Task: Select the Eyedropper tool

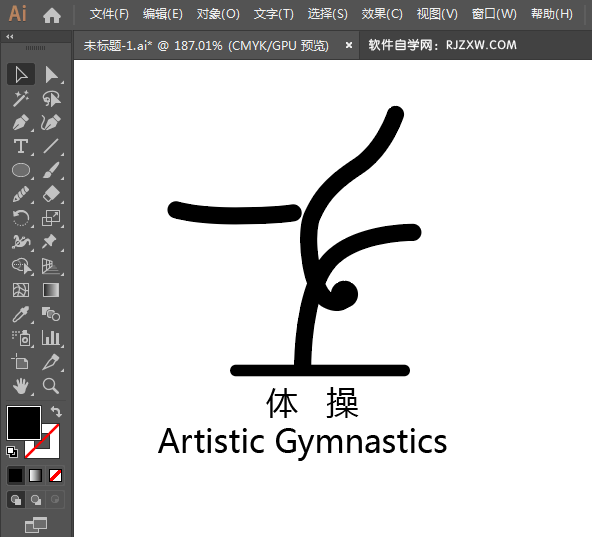Action: click(21, 314)
